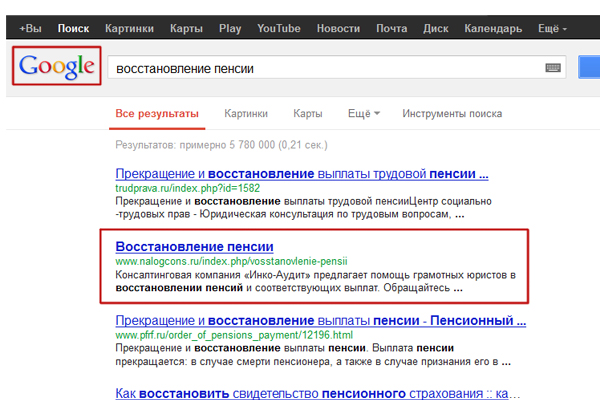Open 'Диск' in the top bar
600x400 pixels.
(435, 28)
